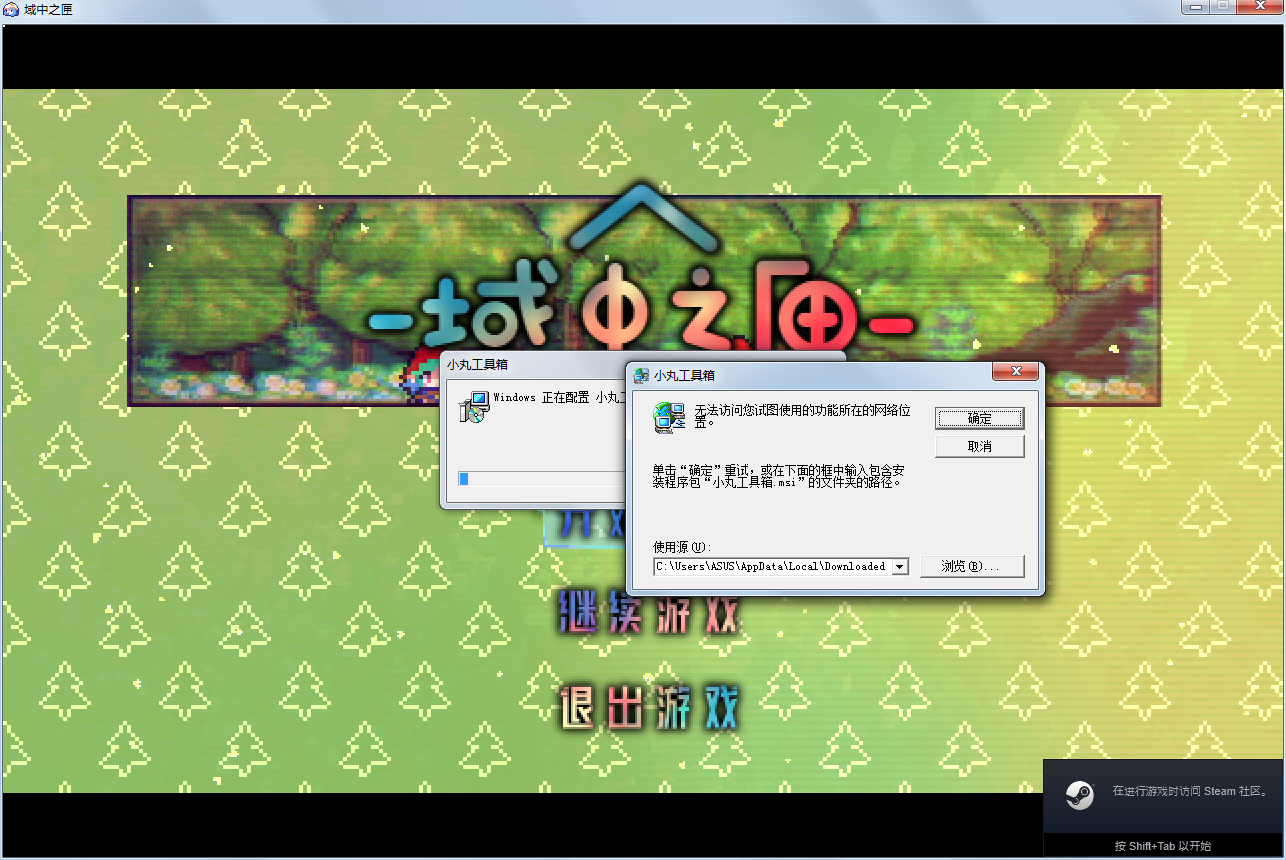Click the 域中之匣 game window icon
The width and height of the screenshot is (1286, 860).
(x=11, y=9)
